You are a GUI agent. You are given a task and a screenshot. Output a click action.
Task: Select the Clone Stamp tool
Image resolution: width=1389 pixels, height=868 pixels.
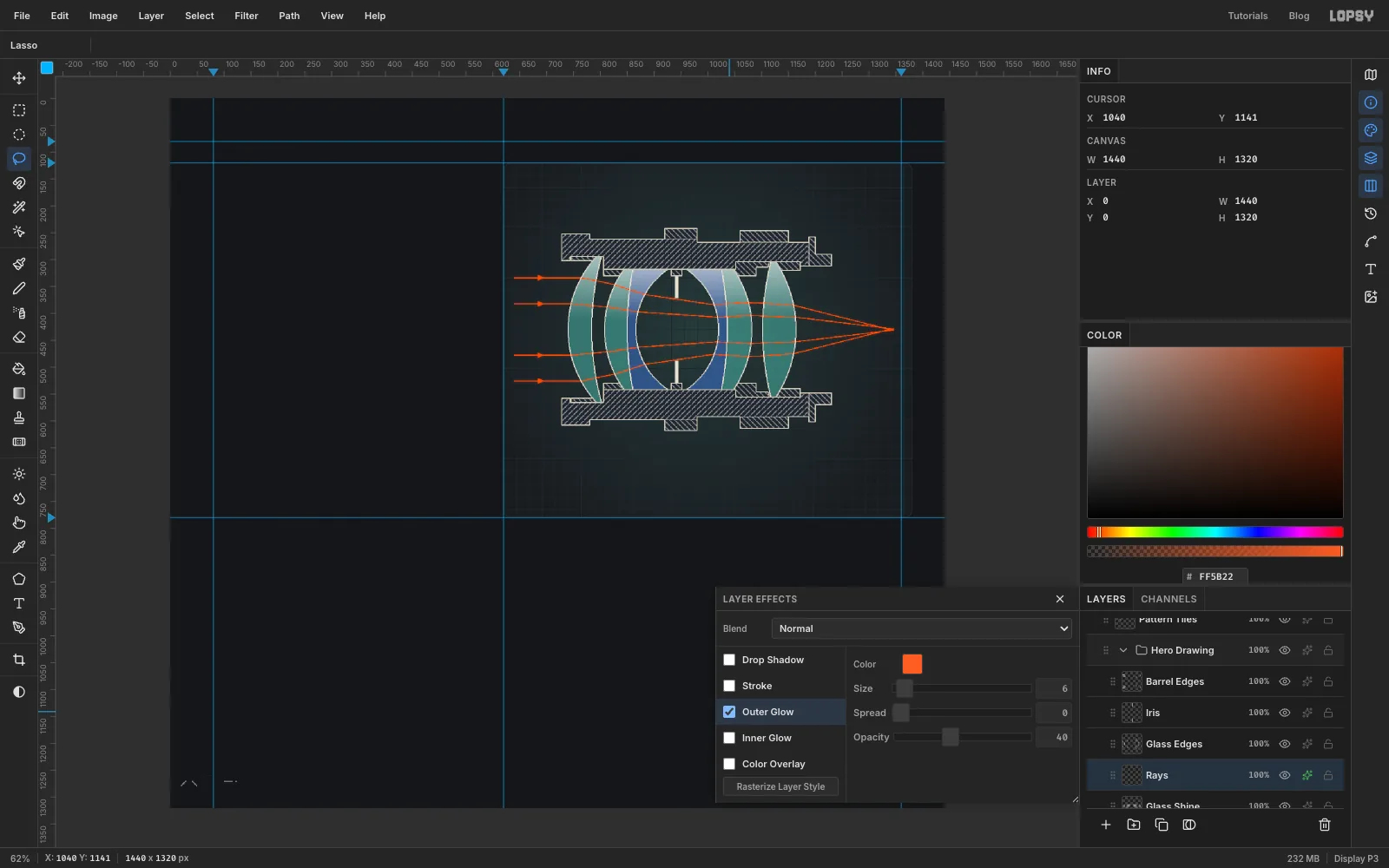click(19, 418)
